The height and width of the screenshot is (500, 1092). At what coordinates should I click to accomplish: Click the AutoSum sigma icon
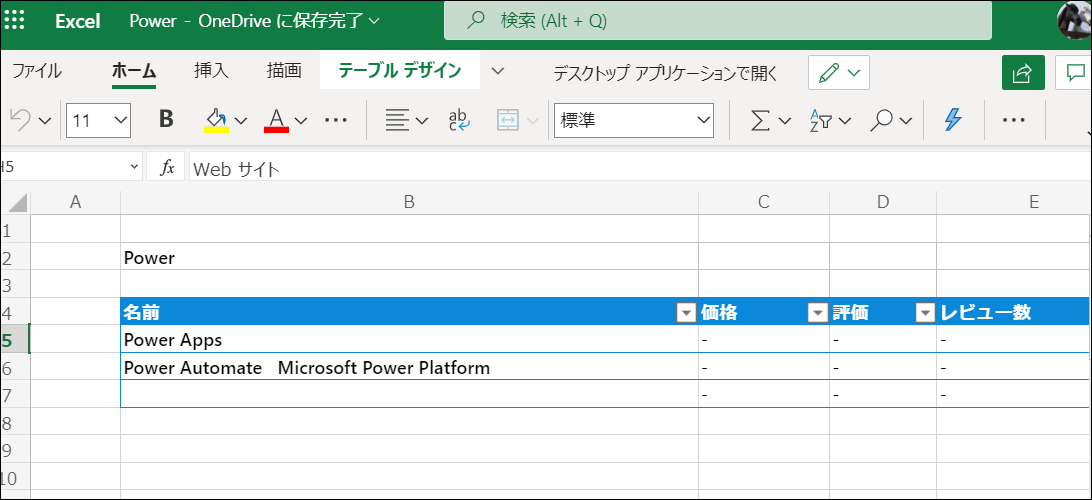tap(760, 120)
